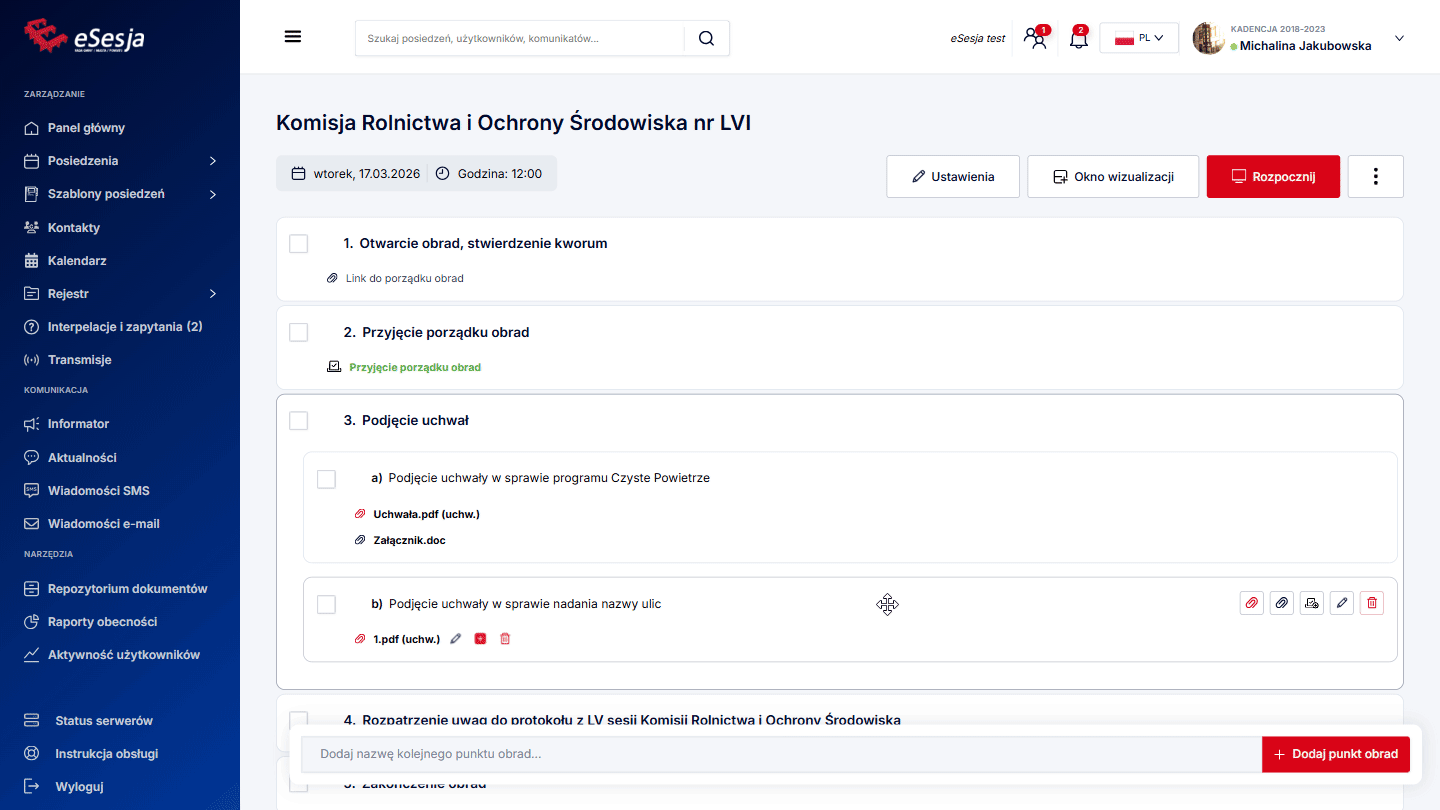The width and height of the screenshot is (1440, 810).
Task: Select checkbox next to Podjęcie uchwał
Action: coord(298,421)
